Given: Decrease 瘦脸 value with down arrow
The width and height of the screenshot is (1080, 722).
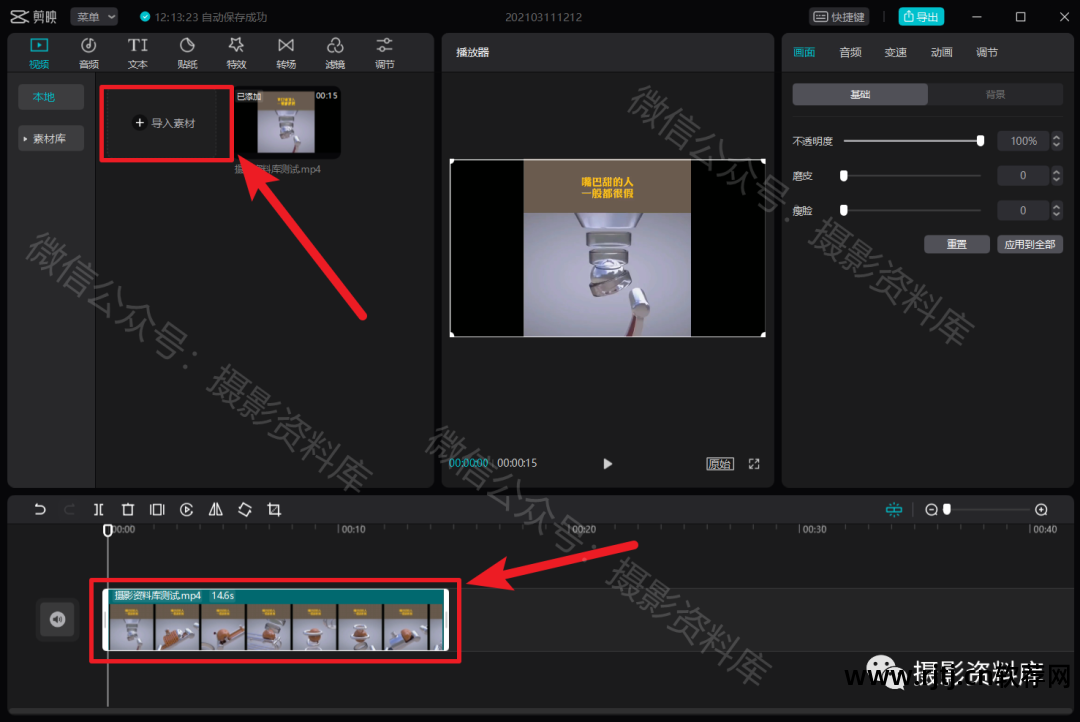Looking at the screenshot, I should tap(1057, 215).
